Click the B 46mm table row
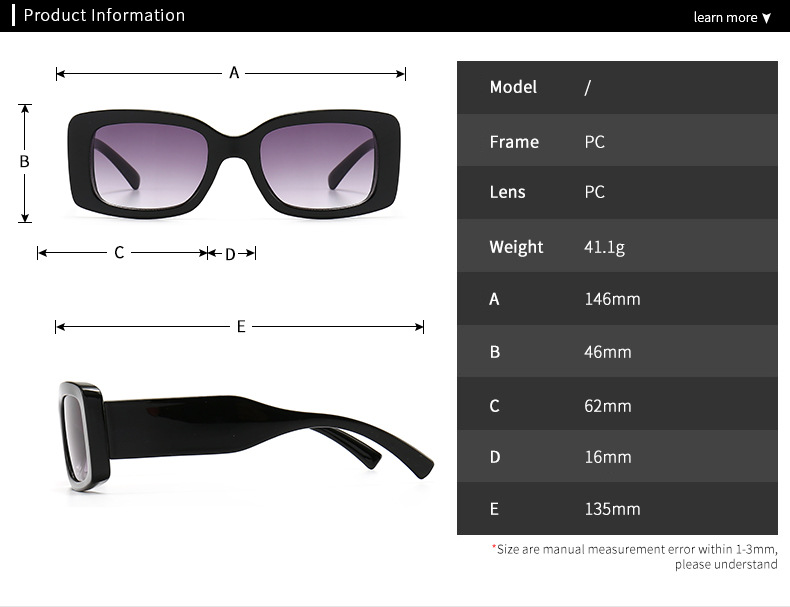The width and height of the screenshot is (790, 607). coord(617,351)
